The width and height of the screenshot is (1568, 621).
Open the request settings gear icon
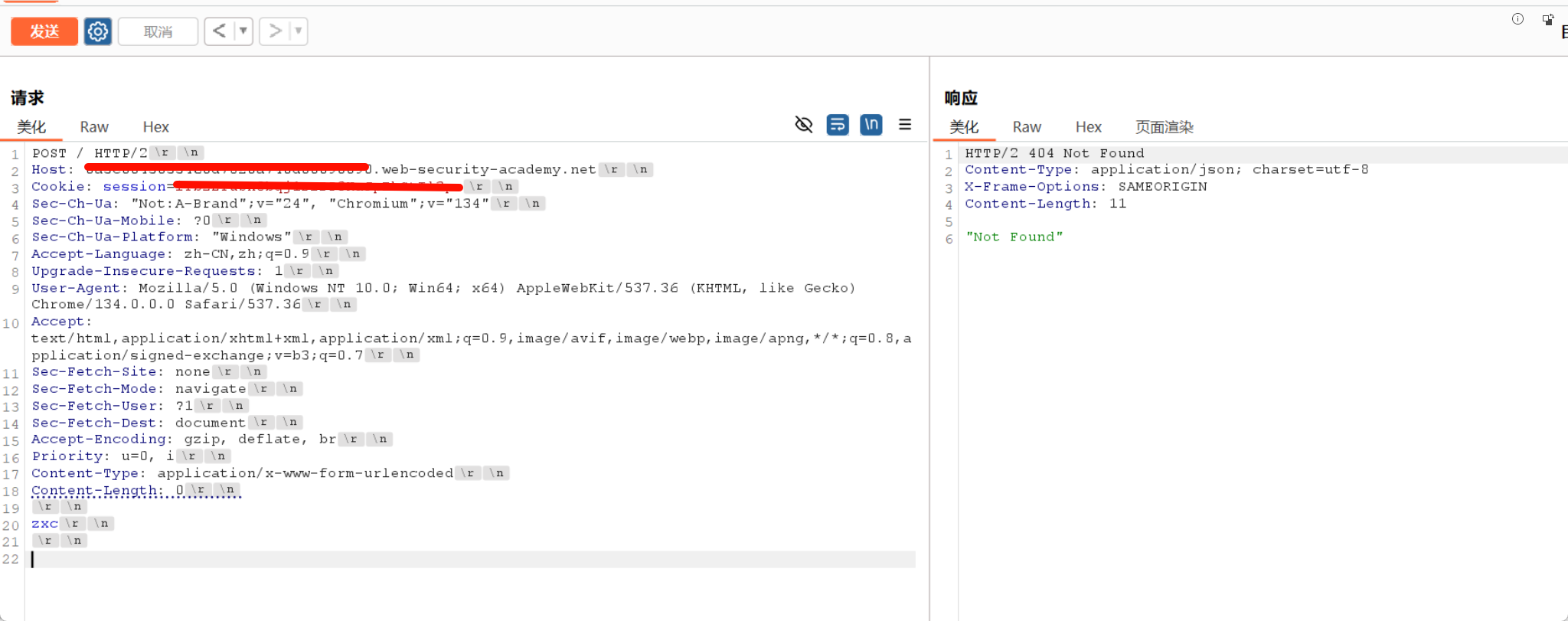coord(97,31)
